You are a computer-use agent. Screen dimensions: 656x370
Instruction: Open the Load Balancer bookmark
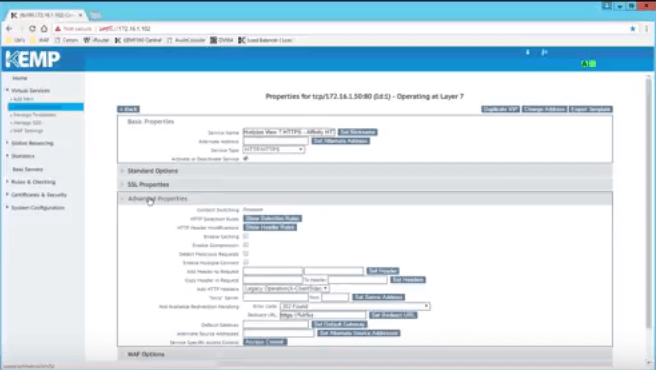(x=265, y=40)
